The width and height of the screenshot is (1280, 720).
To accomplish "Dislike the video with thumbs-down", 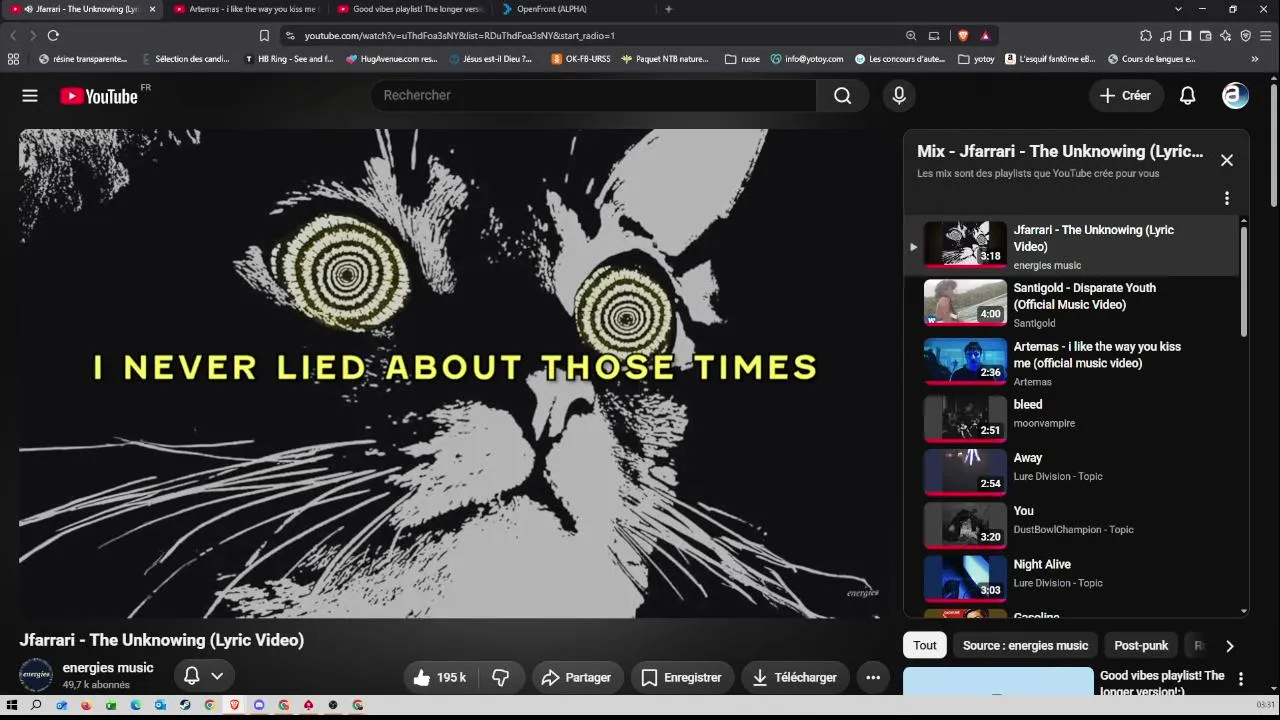I will [501, 677].
